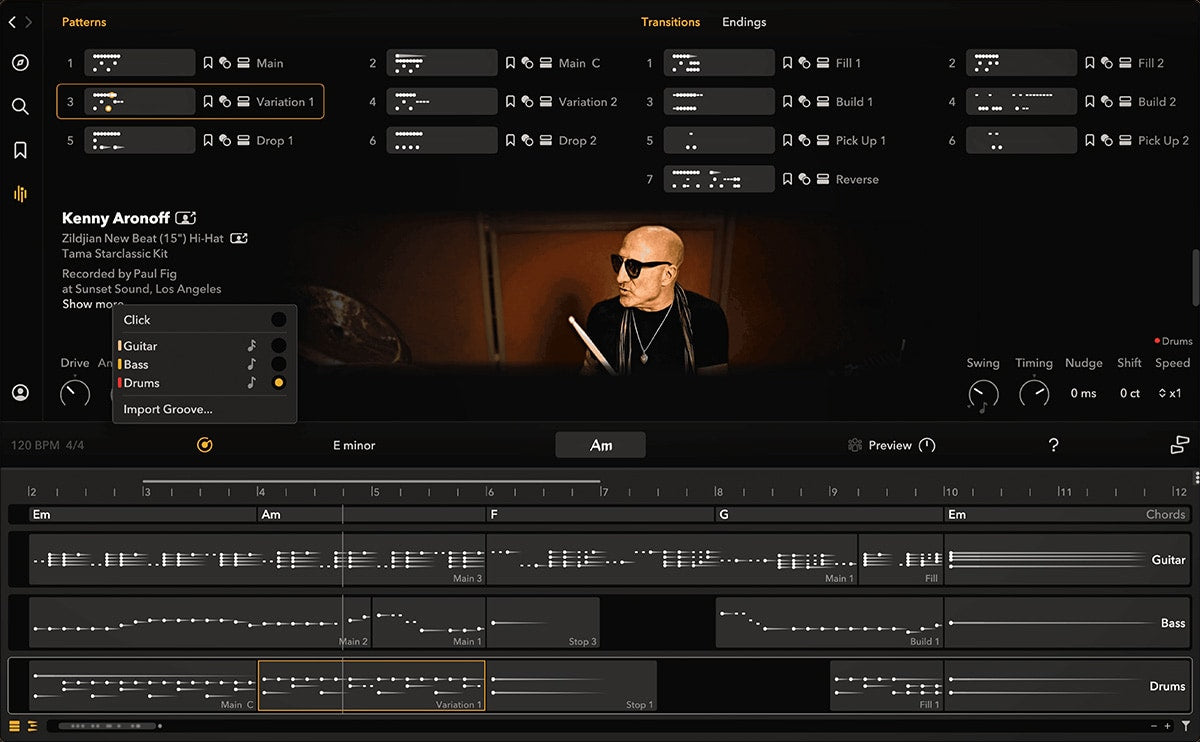This screenshot has height=742, width=1200.
Task: Click the Am chord button
Action: coord(600,445)
